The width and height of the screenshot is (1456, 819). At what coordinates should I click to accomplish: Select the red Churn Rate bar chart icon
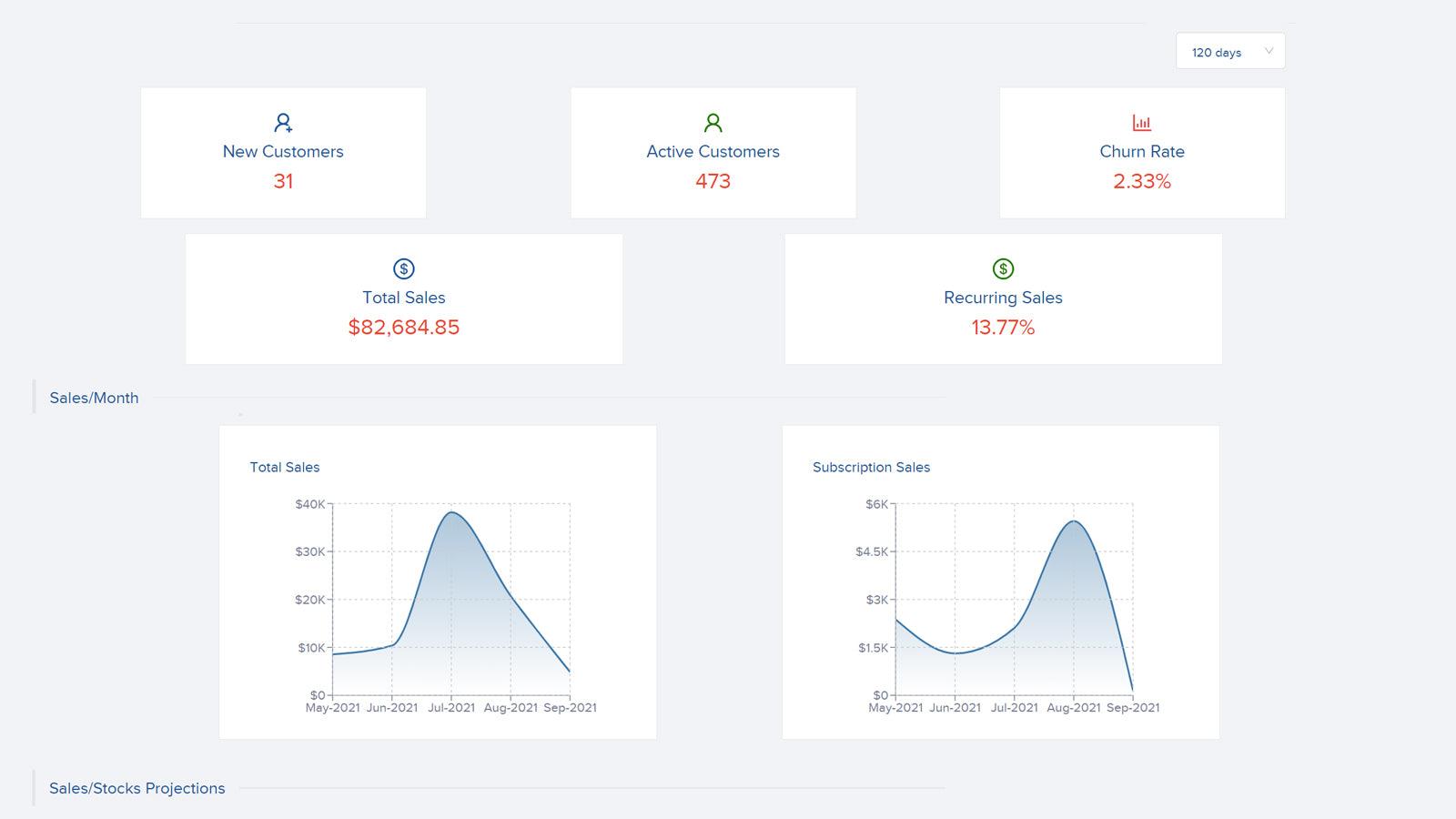tap(1142, 121)
